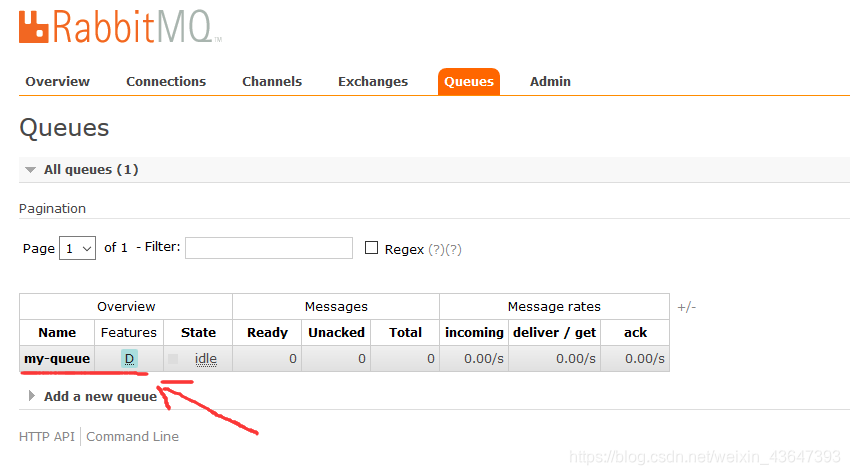
Task: Sort by the Ready column header
Action: point(267,332)
